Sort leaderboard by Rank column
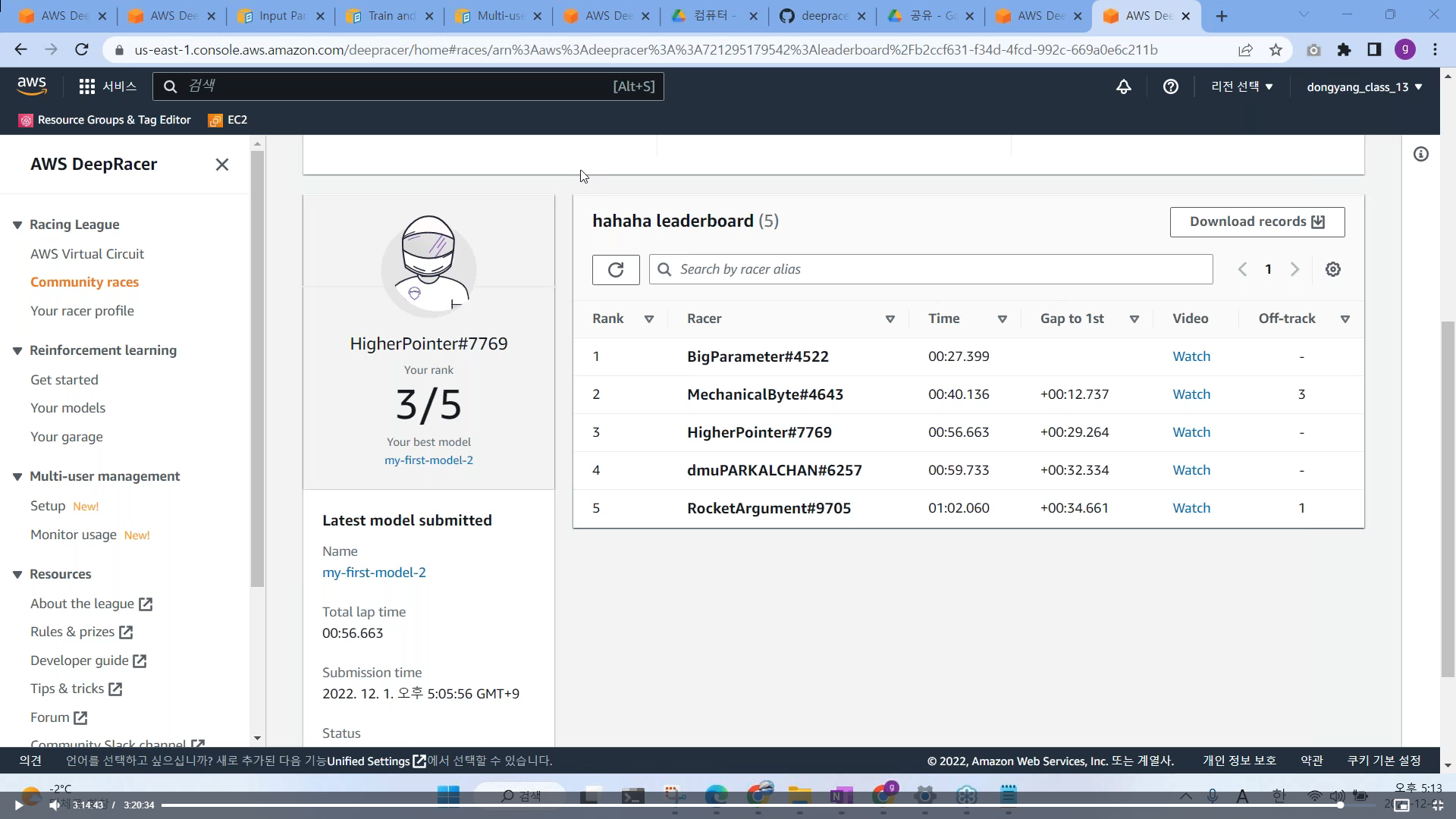Screen dimensions: 1456x819 point(648,319)
